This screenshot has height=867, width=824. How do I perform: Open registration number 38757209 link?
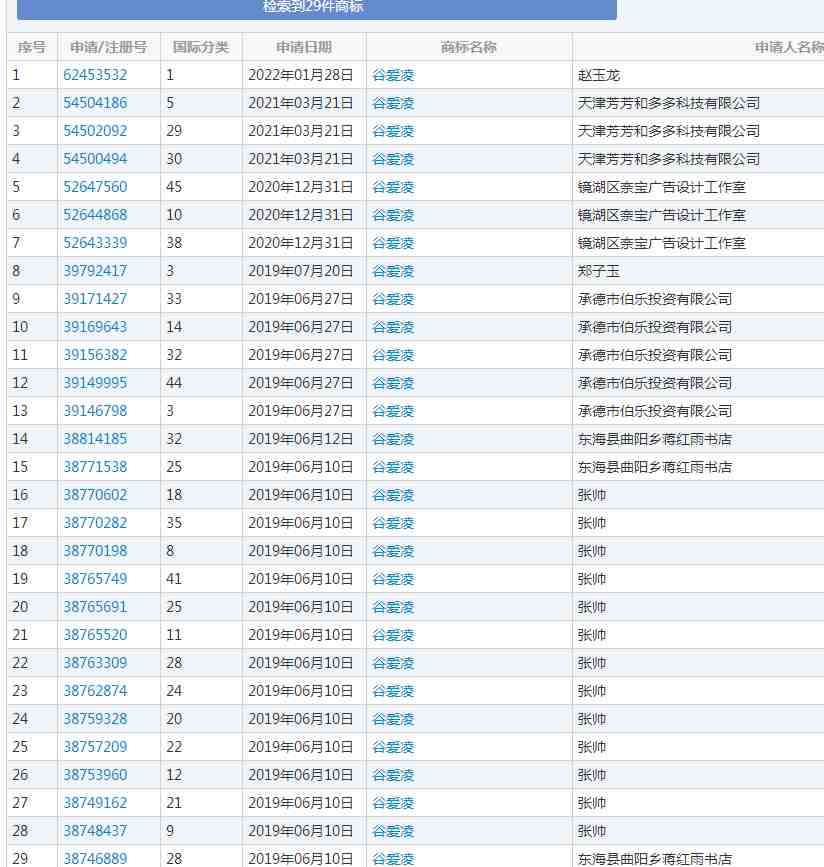pyautogui.click(x=95, y=746)
